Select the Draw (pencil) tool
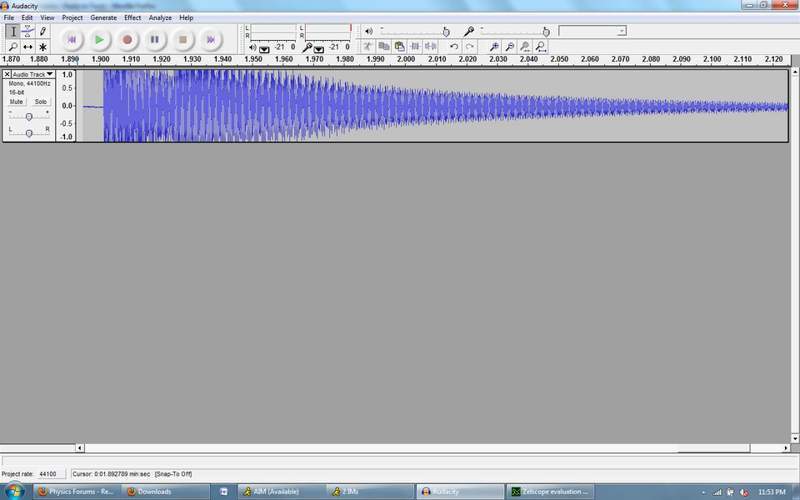 [x=43, y=32]
